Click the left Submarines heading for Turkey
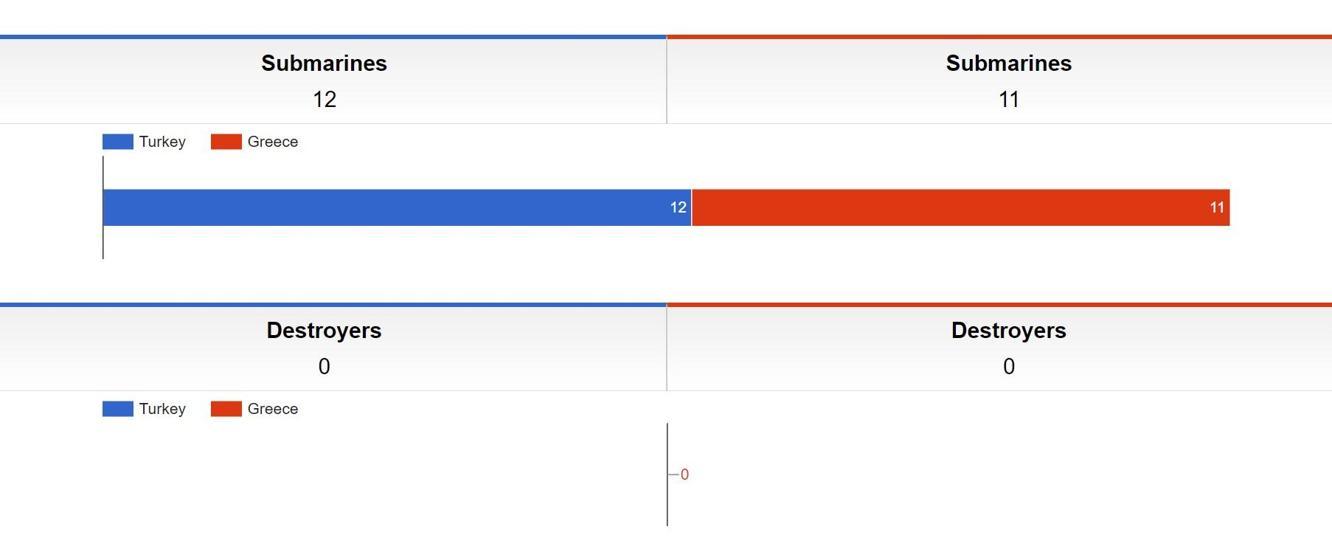 [324, 63]
